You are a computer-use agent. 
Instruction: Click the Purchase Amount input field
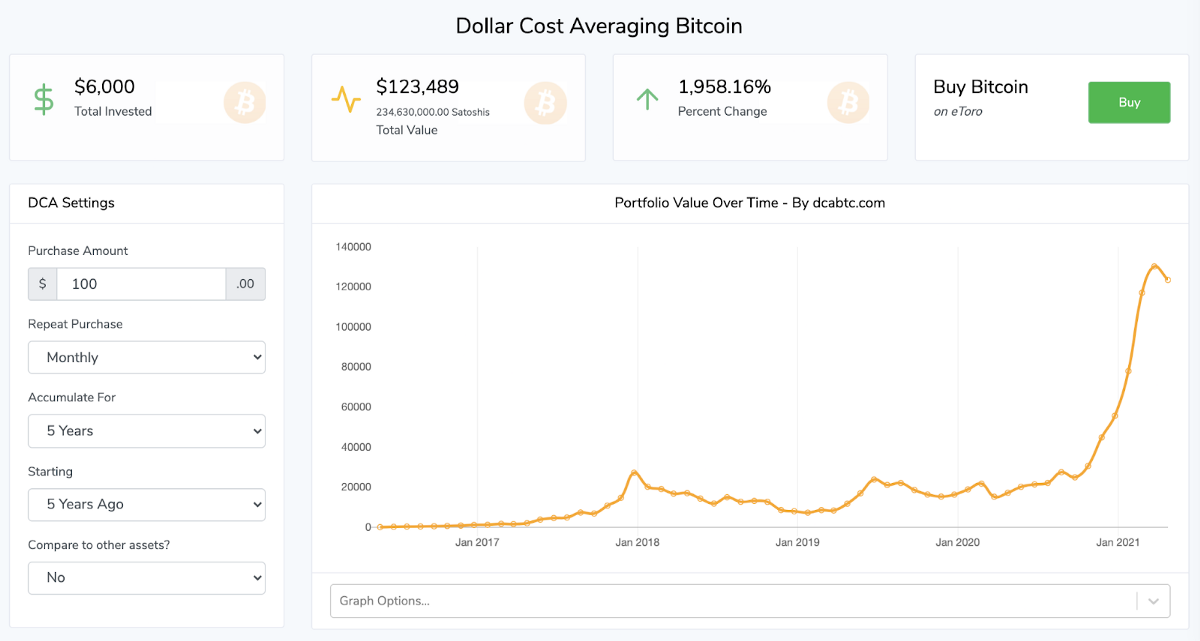coord(141,284)
